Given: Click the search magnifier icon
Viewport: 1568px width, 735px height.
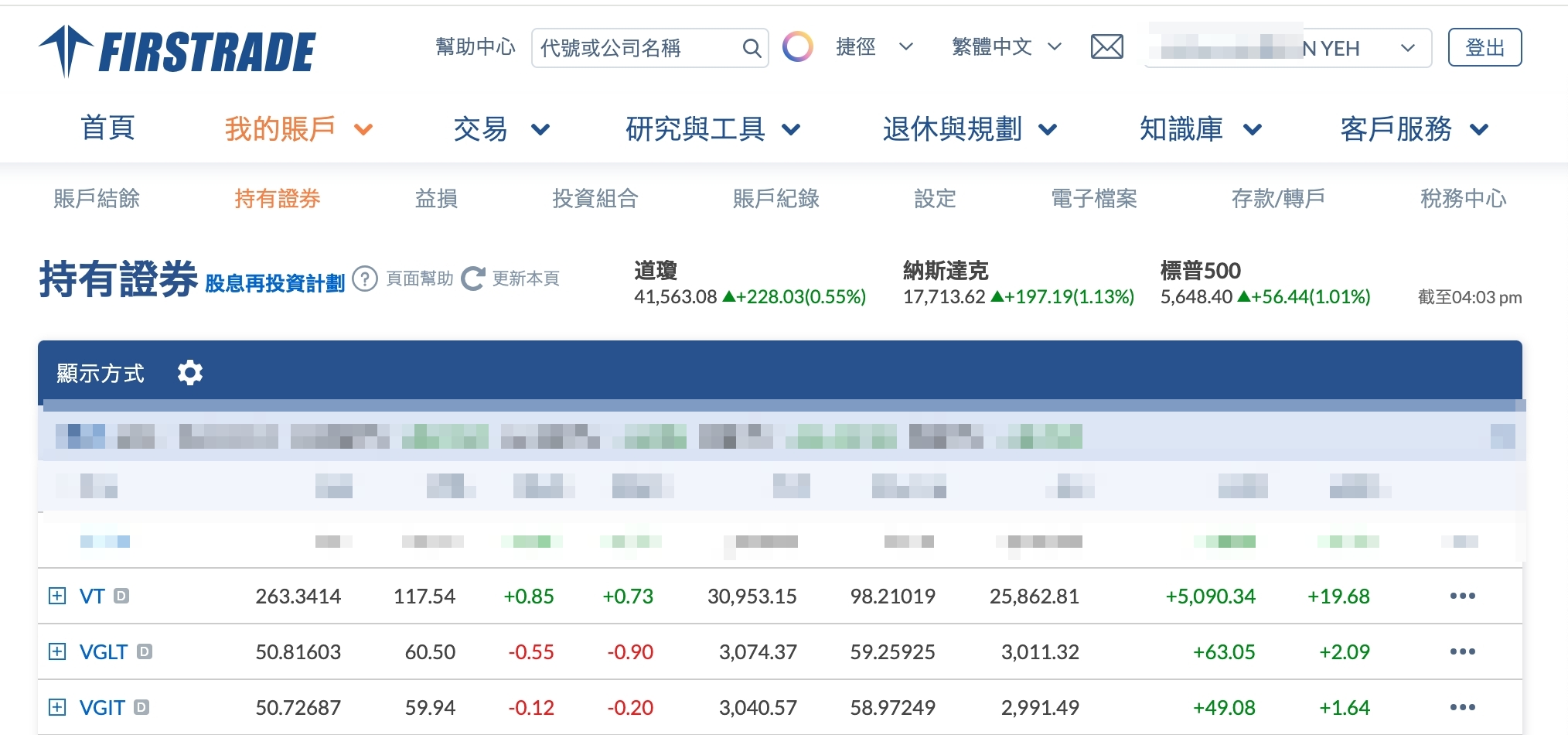Looking at the screenshot, I should pos(751,48).
